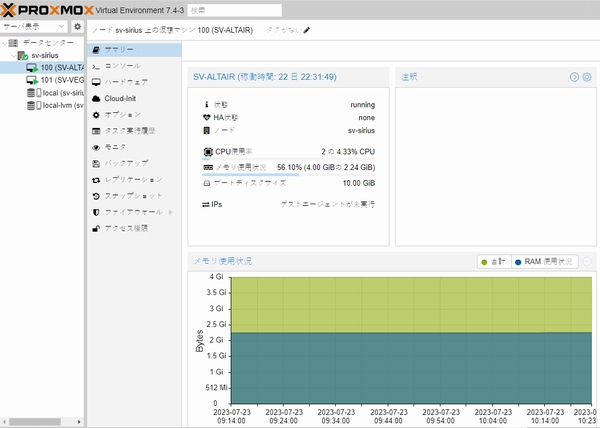The height and width of the screenshot is (428, 600).
Task: Click the IPs network icon
Action: (206, 205)
